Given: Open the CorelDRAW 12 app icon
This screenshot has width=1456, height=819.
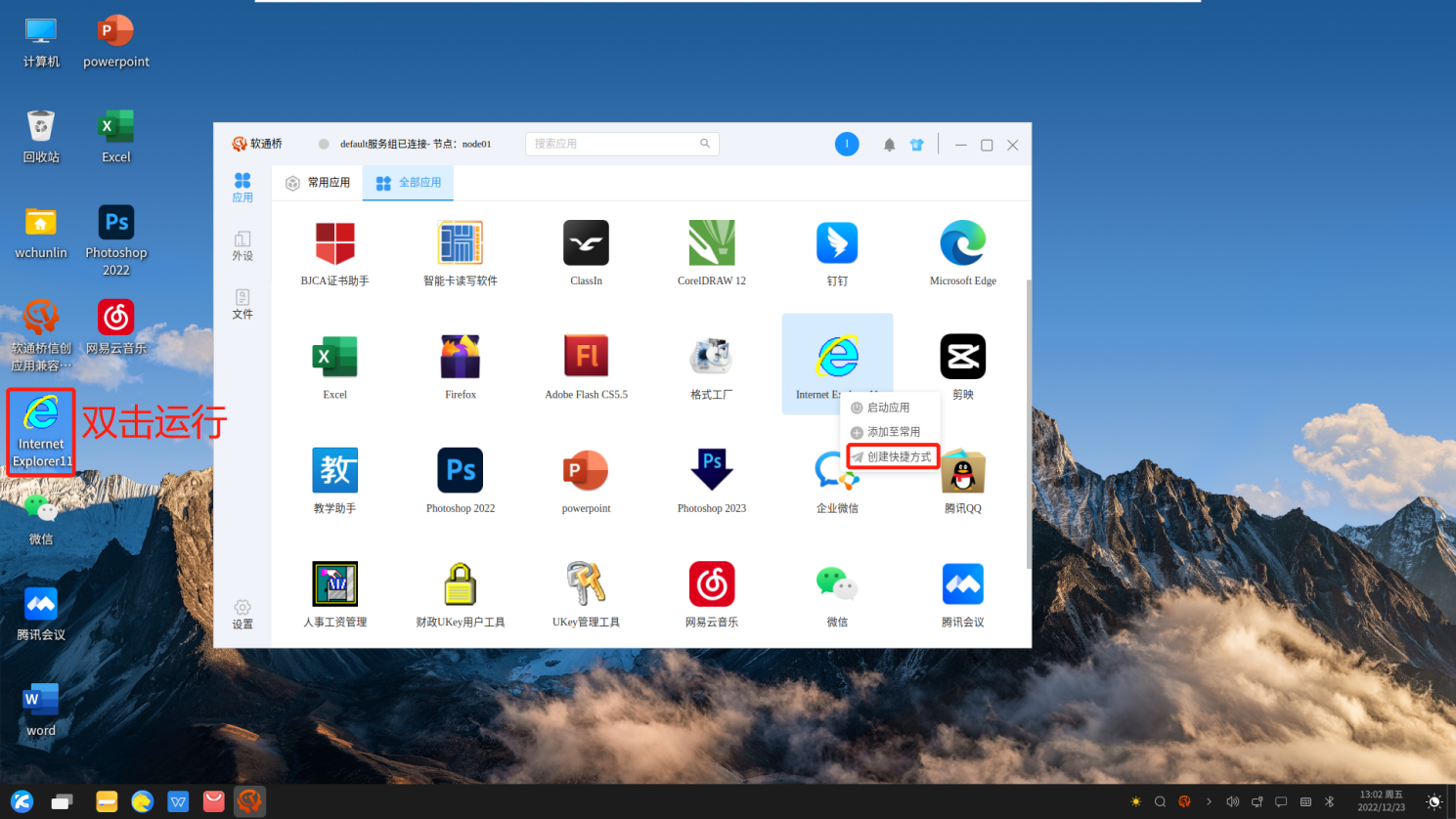Looking at the screenshot, I should (x=712, y=243).
